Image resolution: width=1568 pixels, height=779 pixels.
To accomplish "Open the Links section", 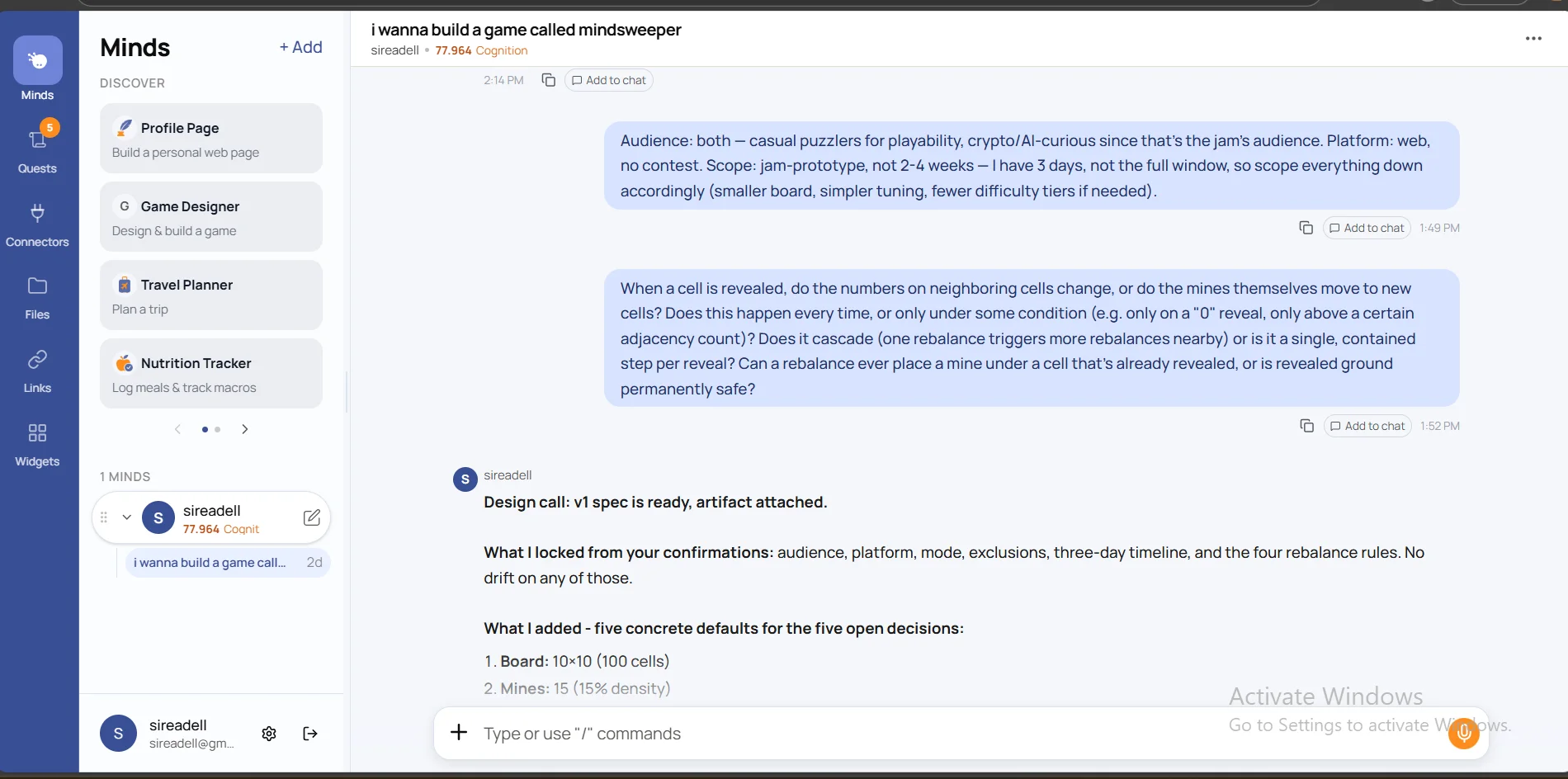I will click(37, 371).
